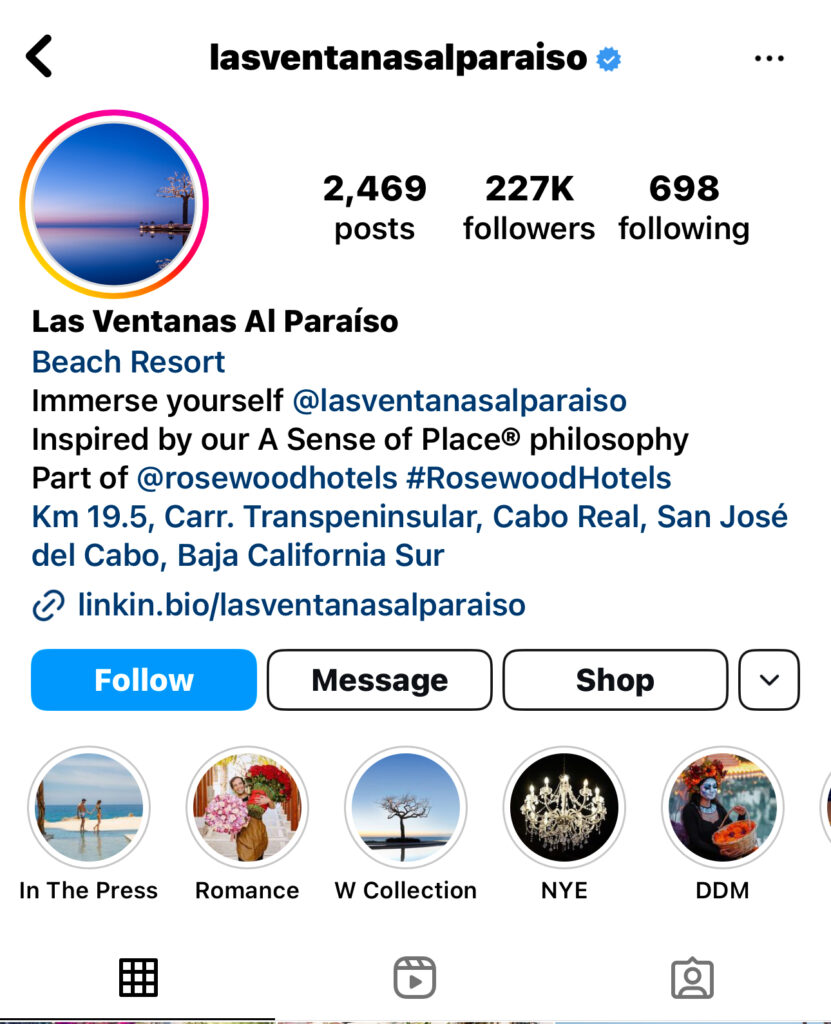Screen dimensions: 831x1024
Task: View the 227K followers list
Action: 529,208
